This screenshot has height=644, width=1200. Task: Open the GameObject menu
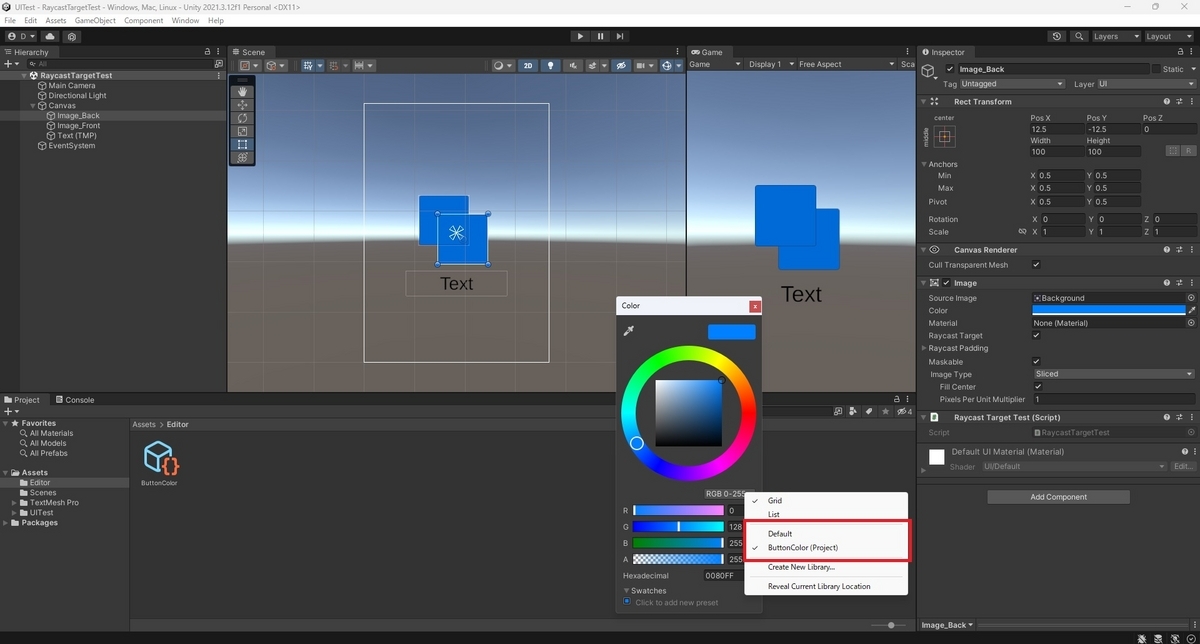(93, 19)
